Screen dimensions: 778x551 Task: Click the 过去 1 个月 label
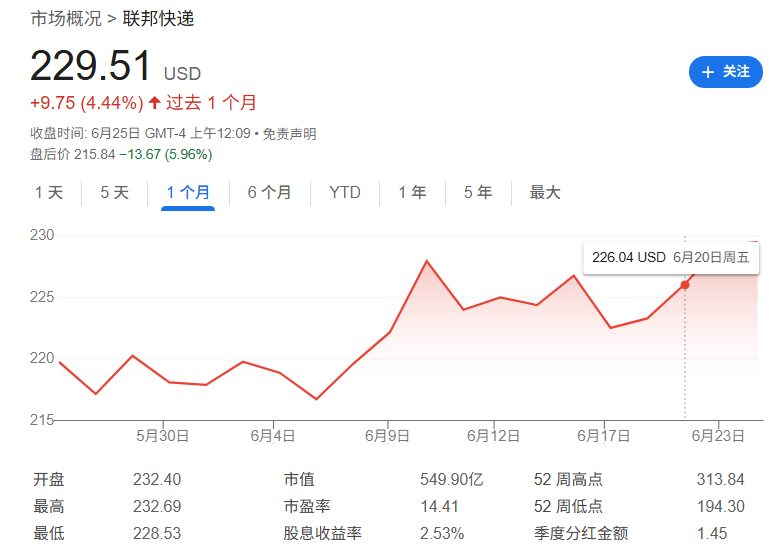[211, 103]
